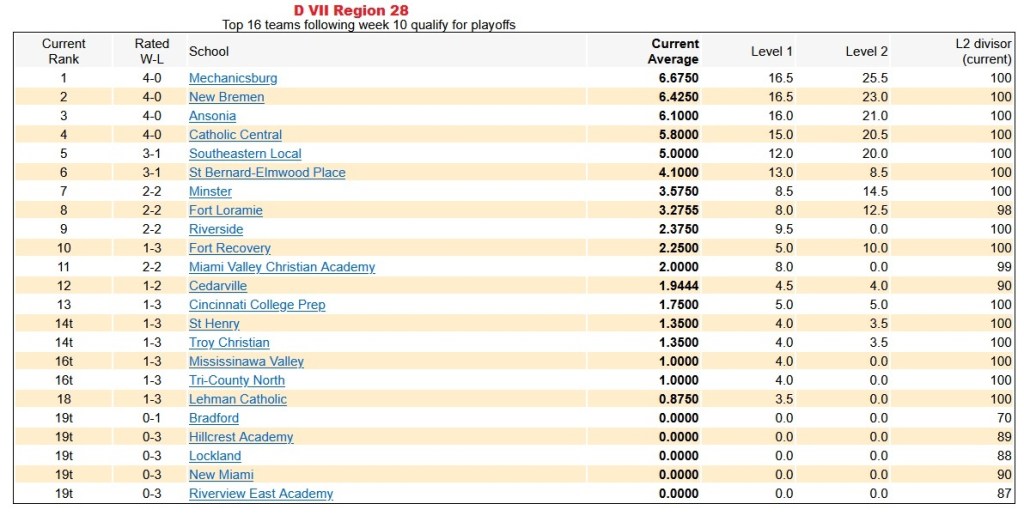Screen dimensions: 1024x516
Task: Click the New Bremen team link
Action: pyautogui.click(x=226, y=97)
